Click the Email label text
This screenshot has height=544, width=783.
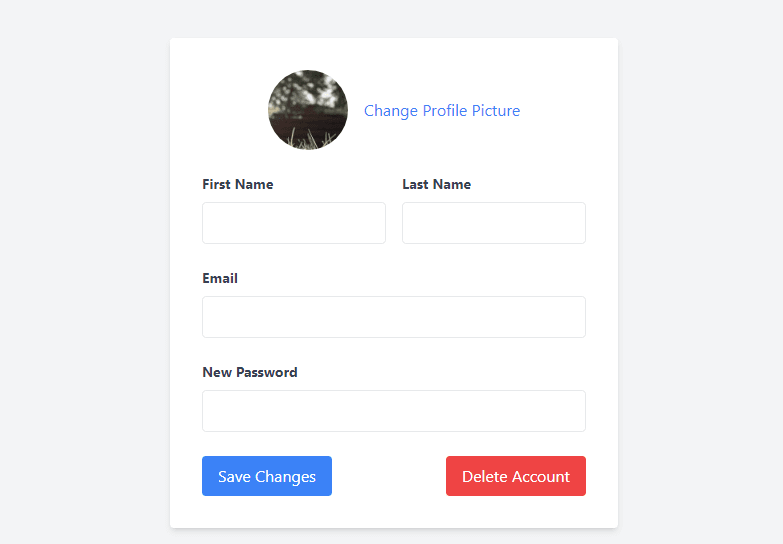point(220,278)
